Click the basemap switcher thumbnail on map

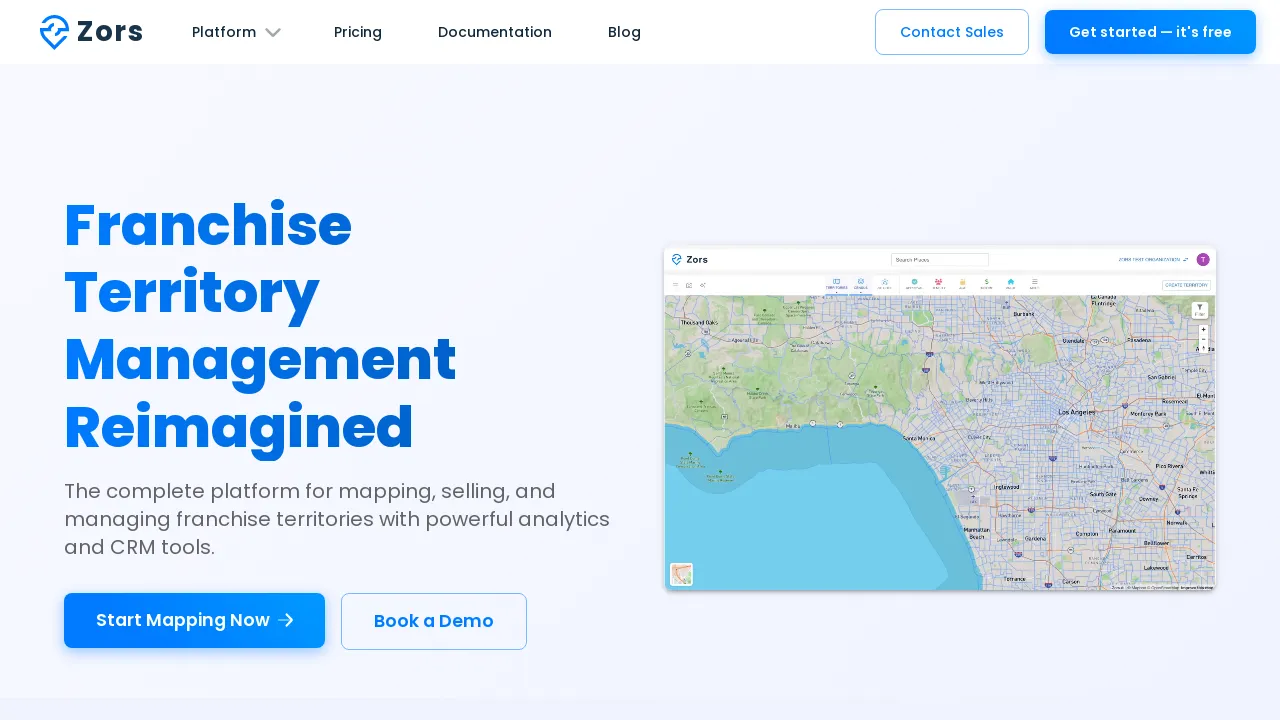point(682,574)
